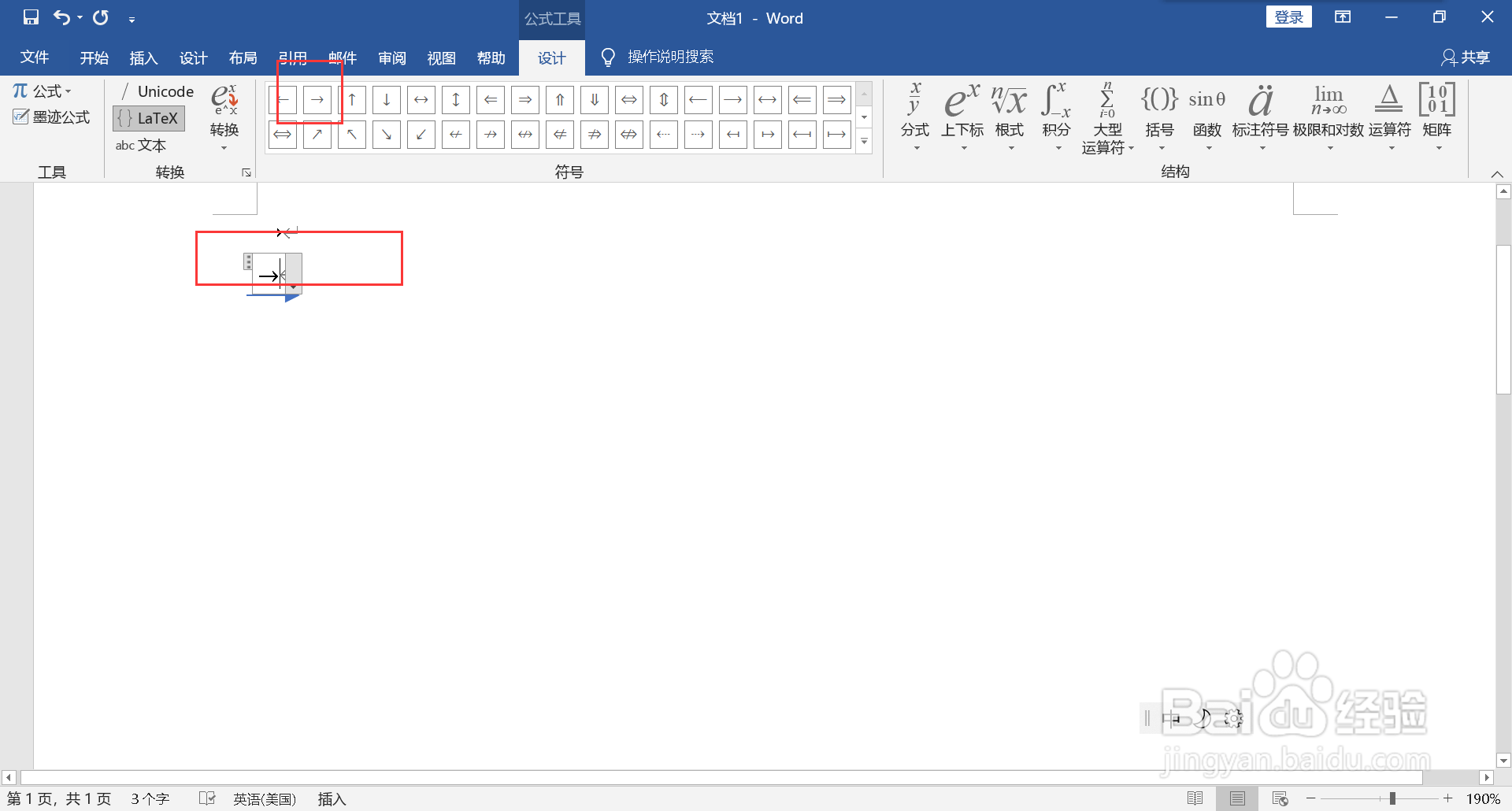This screenshot has width=1512, height=811.
Task: Open the proofing check icon in status bar
Action: coord(207,798)
